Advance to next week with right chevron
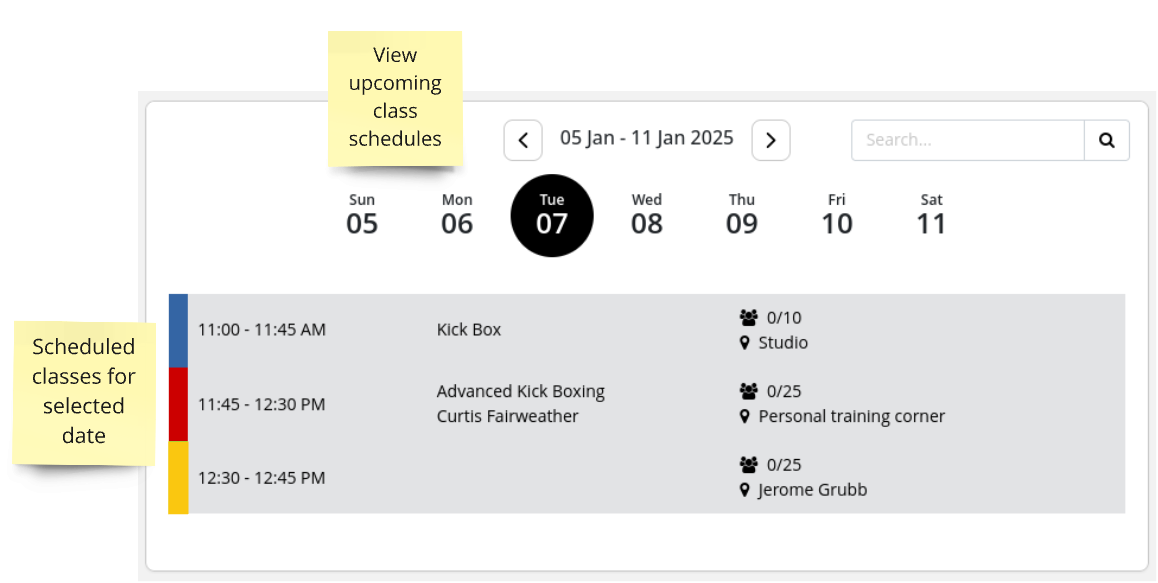Screen dimensions: 1158x583 pos(771,140)
